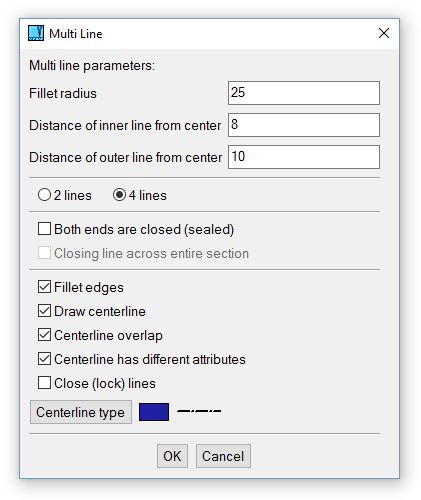Dismiss the dialog with Cancel
This screenshot has width=421, height=500.
[223, 456]
